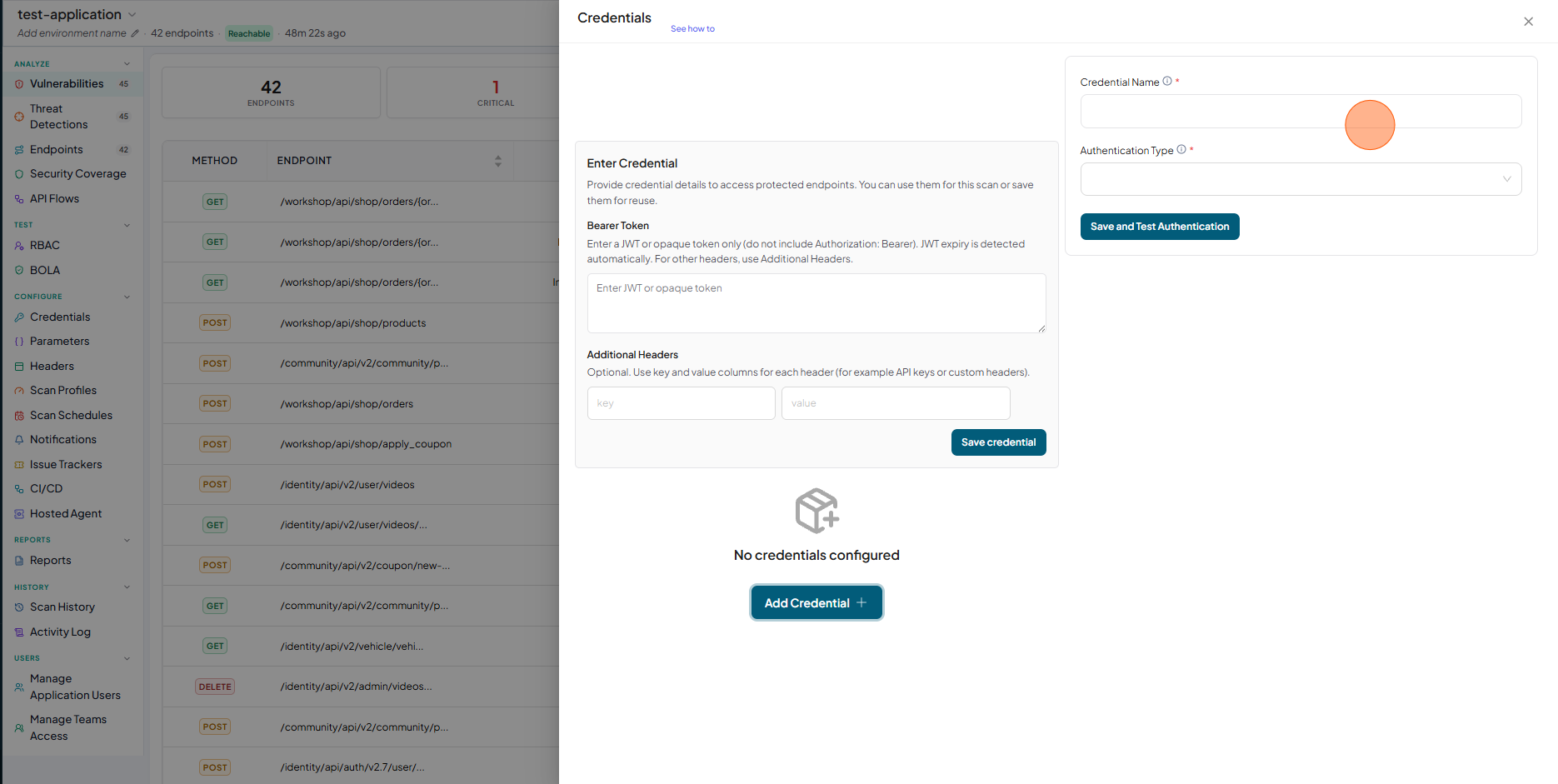The width and height of the screenshot is (1558, 784).
Task: Open Scan Profiles page
Action: click(x=63, y=391)
